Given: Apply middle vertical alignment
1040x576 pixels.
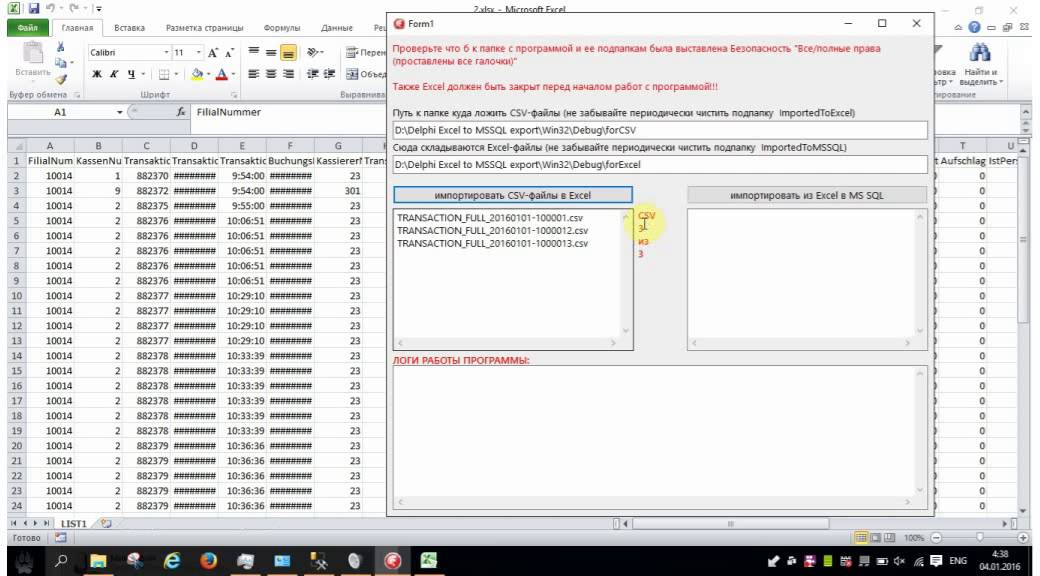Looking at the screenshot, I should pyautogui.click(x=271, y=52).
